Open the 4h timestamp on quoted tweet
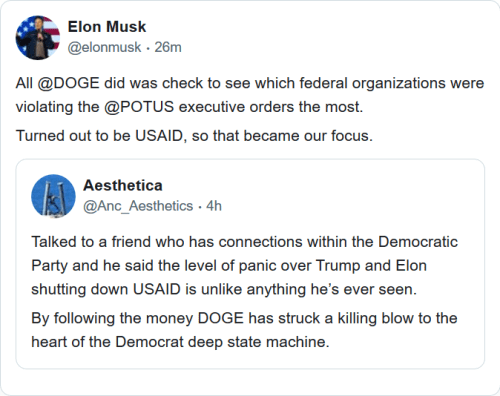The width and height of the screenshot is (500, 396). coord(214,206)
